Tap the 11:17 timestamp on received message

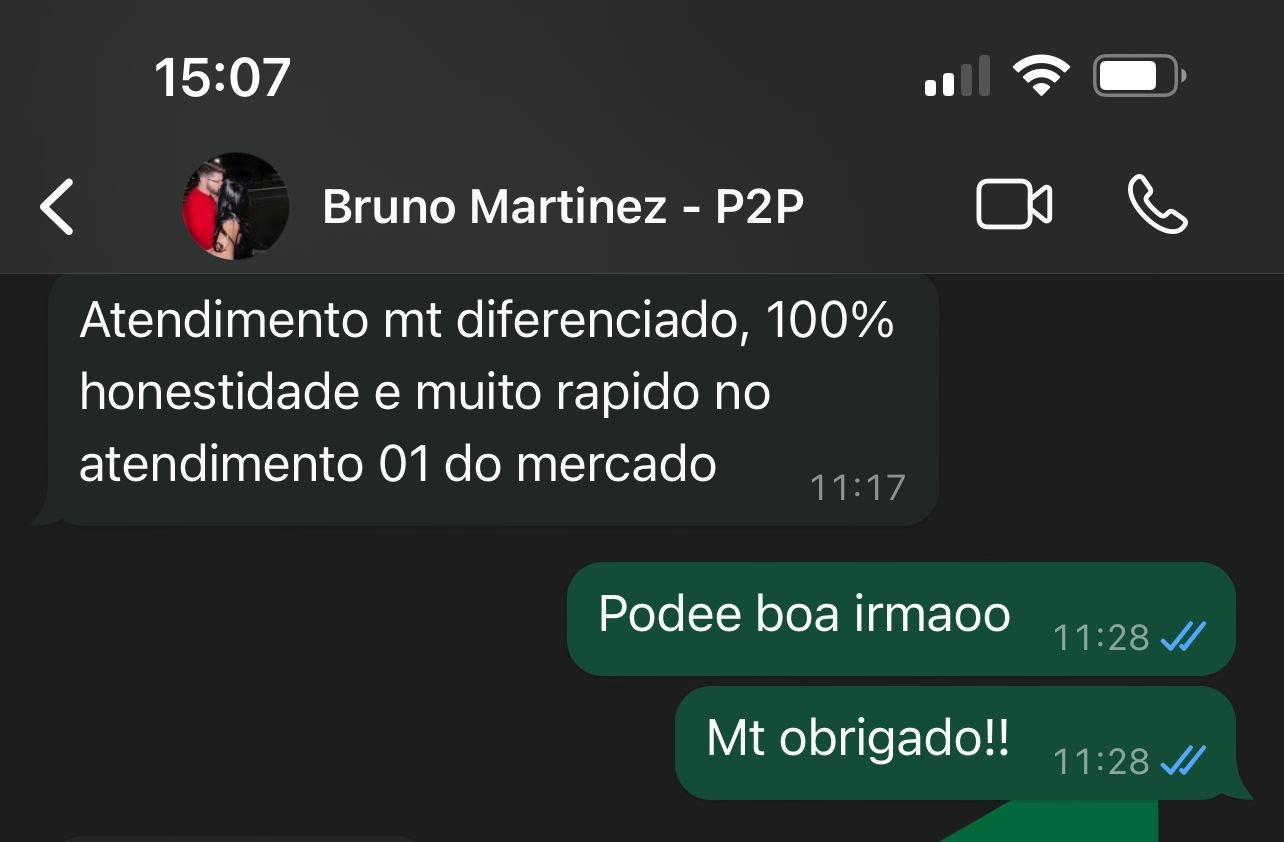(x=857, y=487)
